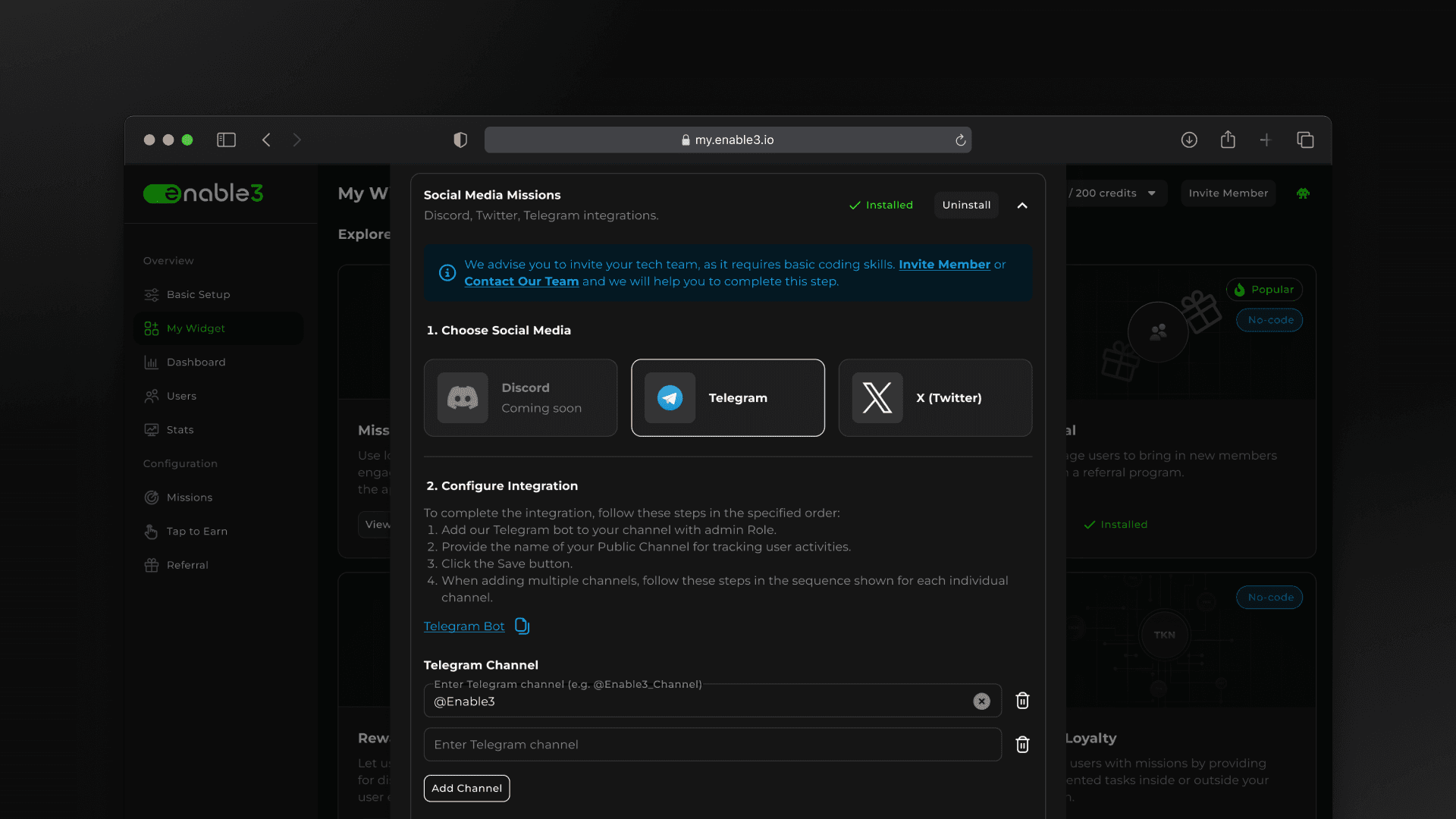
Task: Open Missions in sidebar
Action: click(218, 497)
